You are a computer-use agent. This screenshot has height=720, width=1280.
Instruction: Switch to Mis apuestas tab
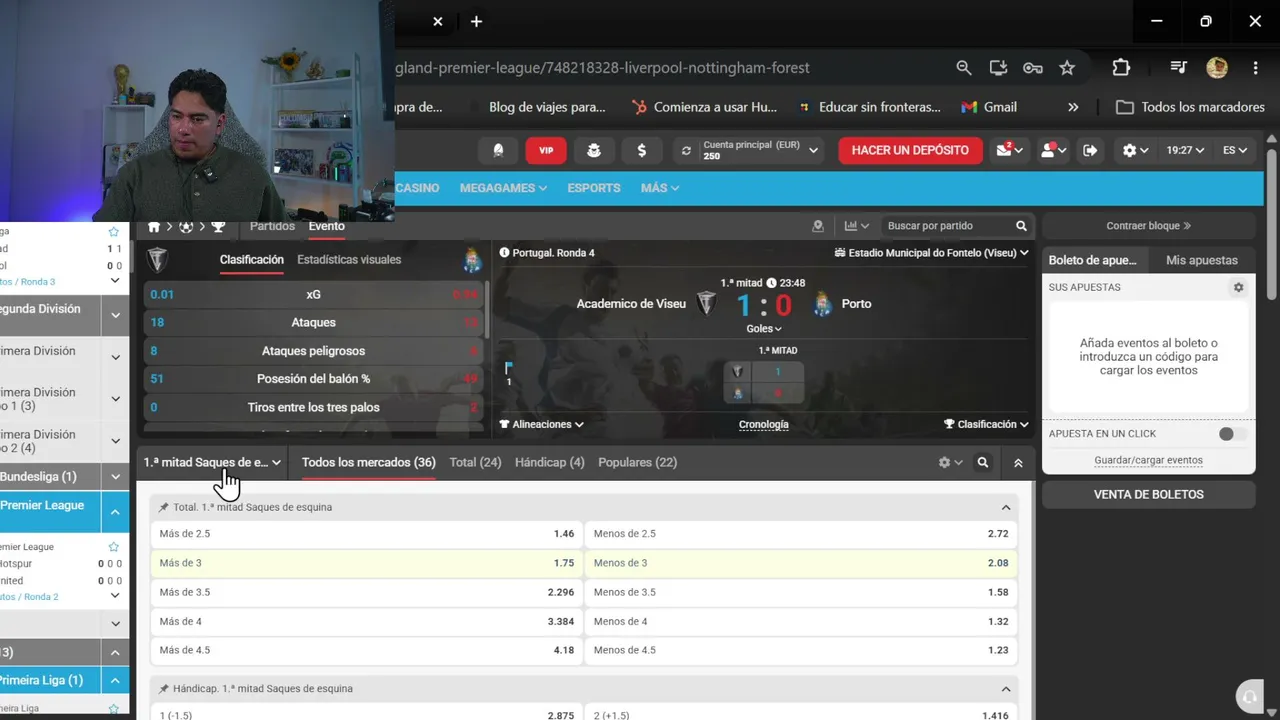[x=1201, y=260]
